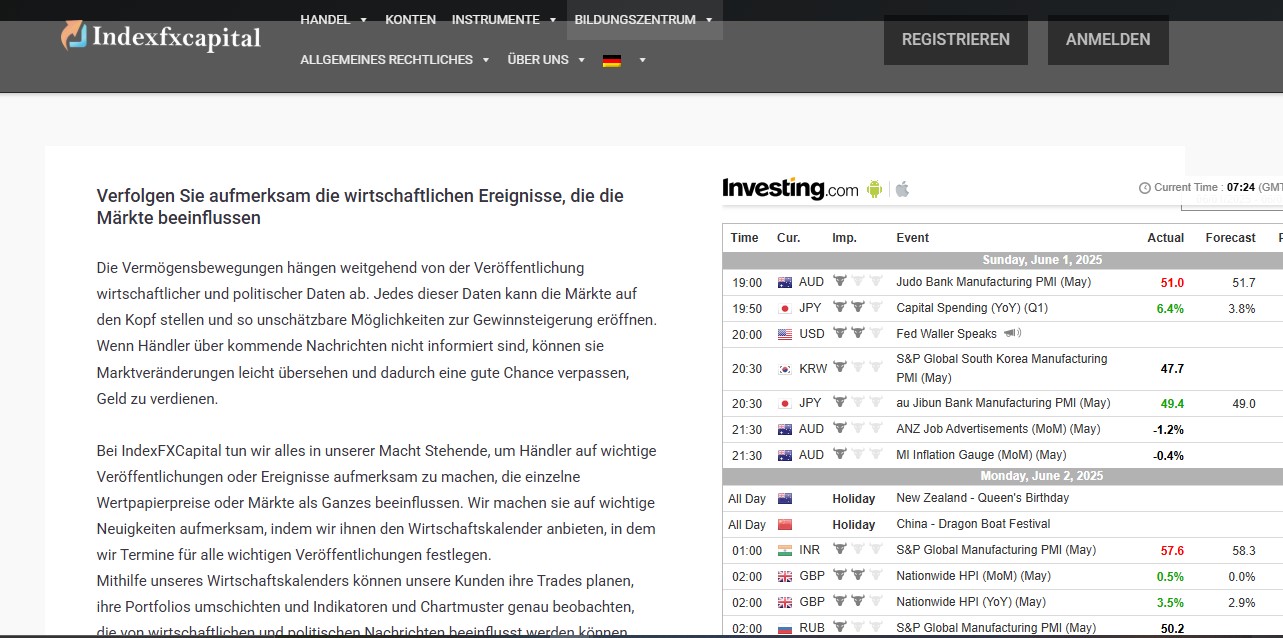Click the South Korea flag in KRW row

point(785,369)
